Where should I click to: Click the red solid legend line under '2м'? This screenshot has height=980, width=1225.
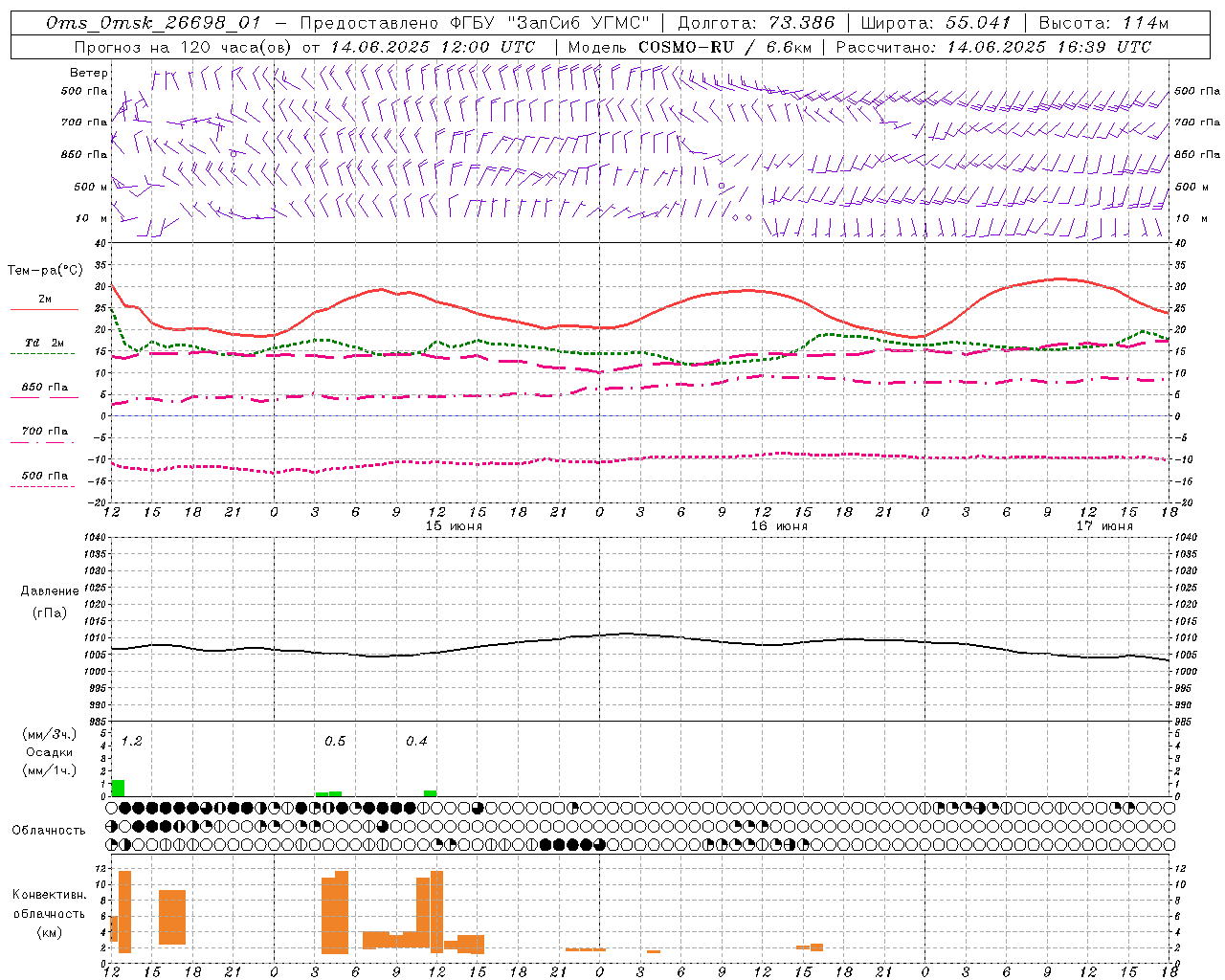[x=44, y=309]
